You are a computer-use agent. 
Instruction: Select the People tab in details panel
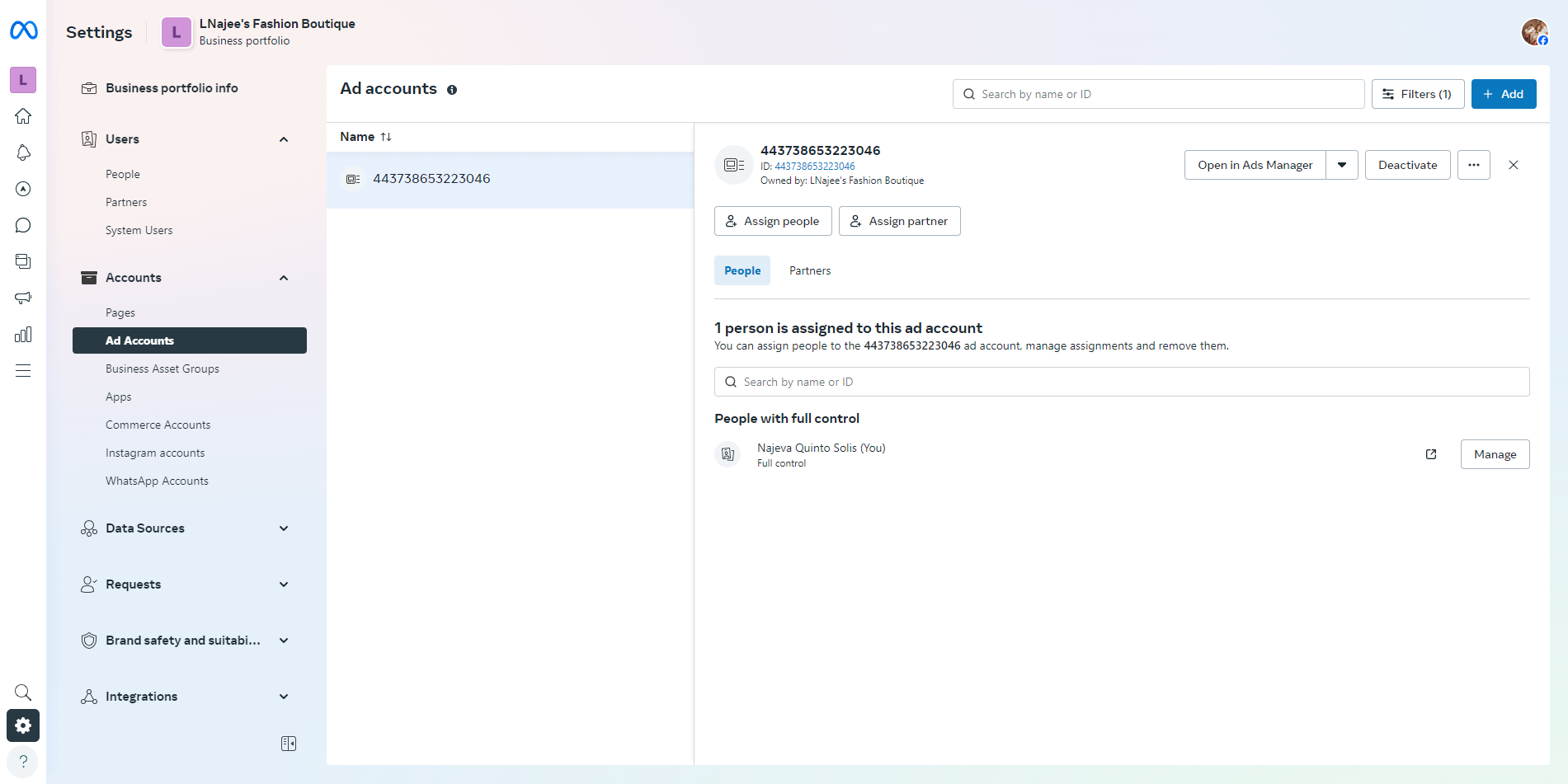742,270
